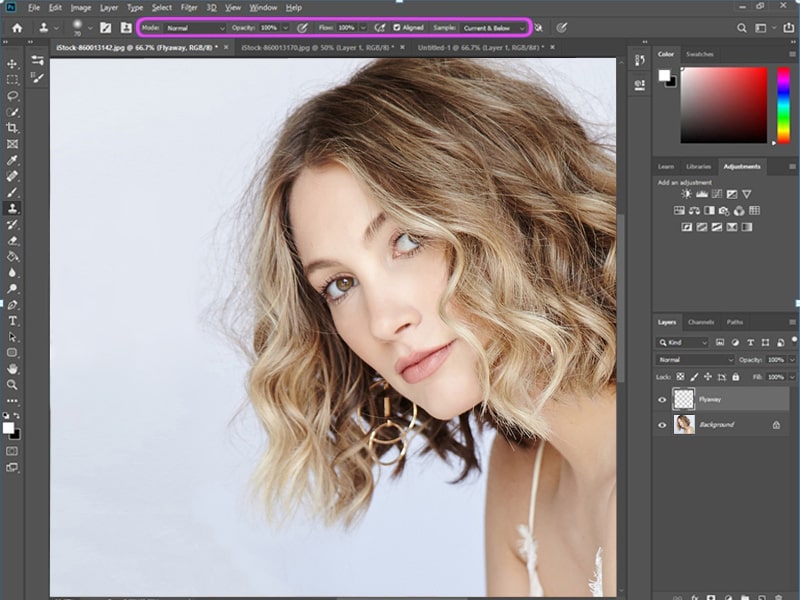Select the Zoom tool in toolbar
The height and width of the screenshot is (600, 800).
12,385
